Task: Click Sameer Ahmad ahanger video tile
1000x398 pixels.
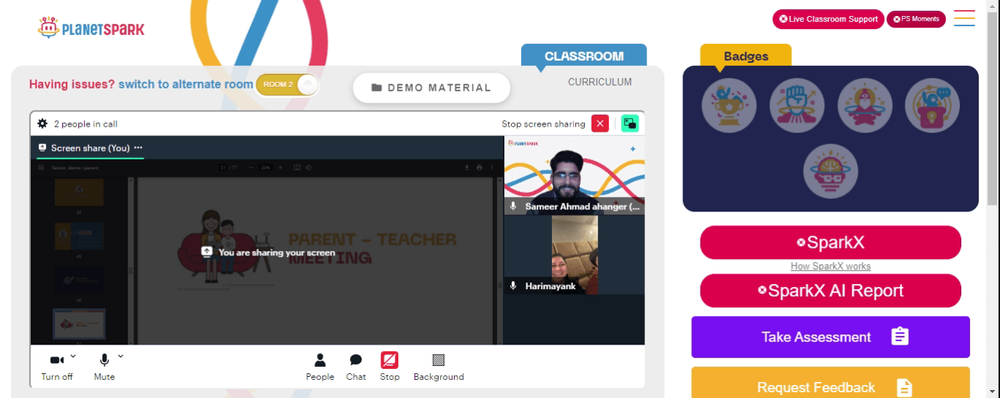Action: (x=574, y=175)
